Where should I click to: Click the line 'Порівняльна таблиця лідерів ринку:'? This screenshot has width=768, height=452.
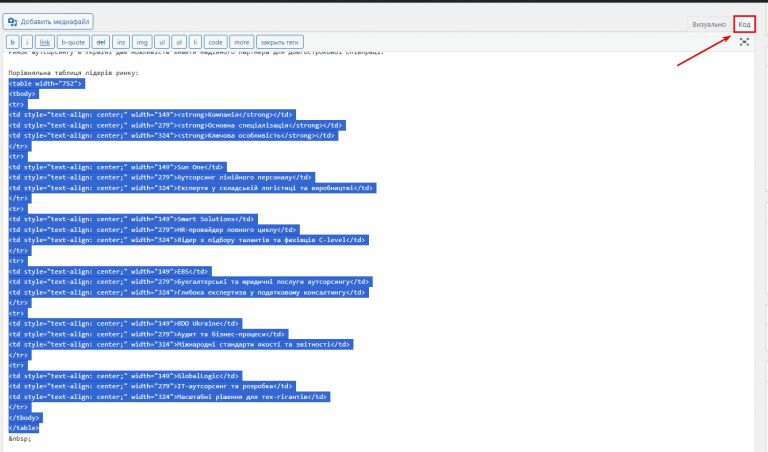73,73
